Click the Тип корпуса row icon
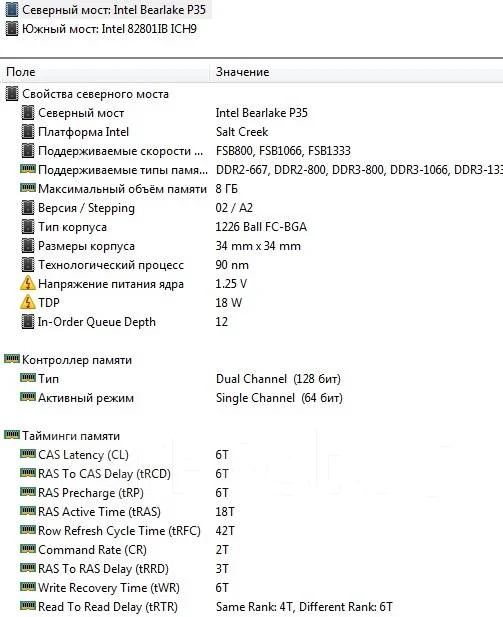Screen dimensions: 503x617 click(x=28, y=227)
